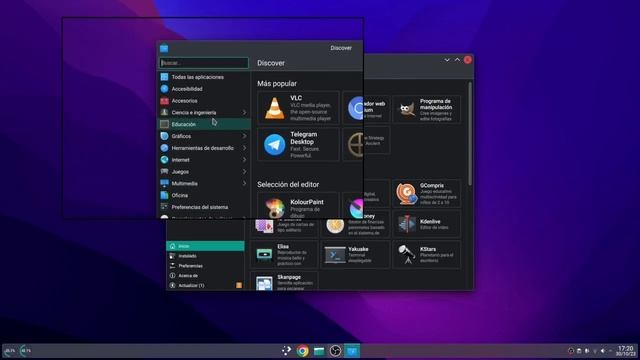This screenshot has height=360, width=640.
Task: Open the solitaire card game icon
Action: 264,226
